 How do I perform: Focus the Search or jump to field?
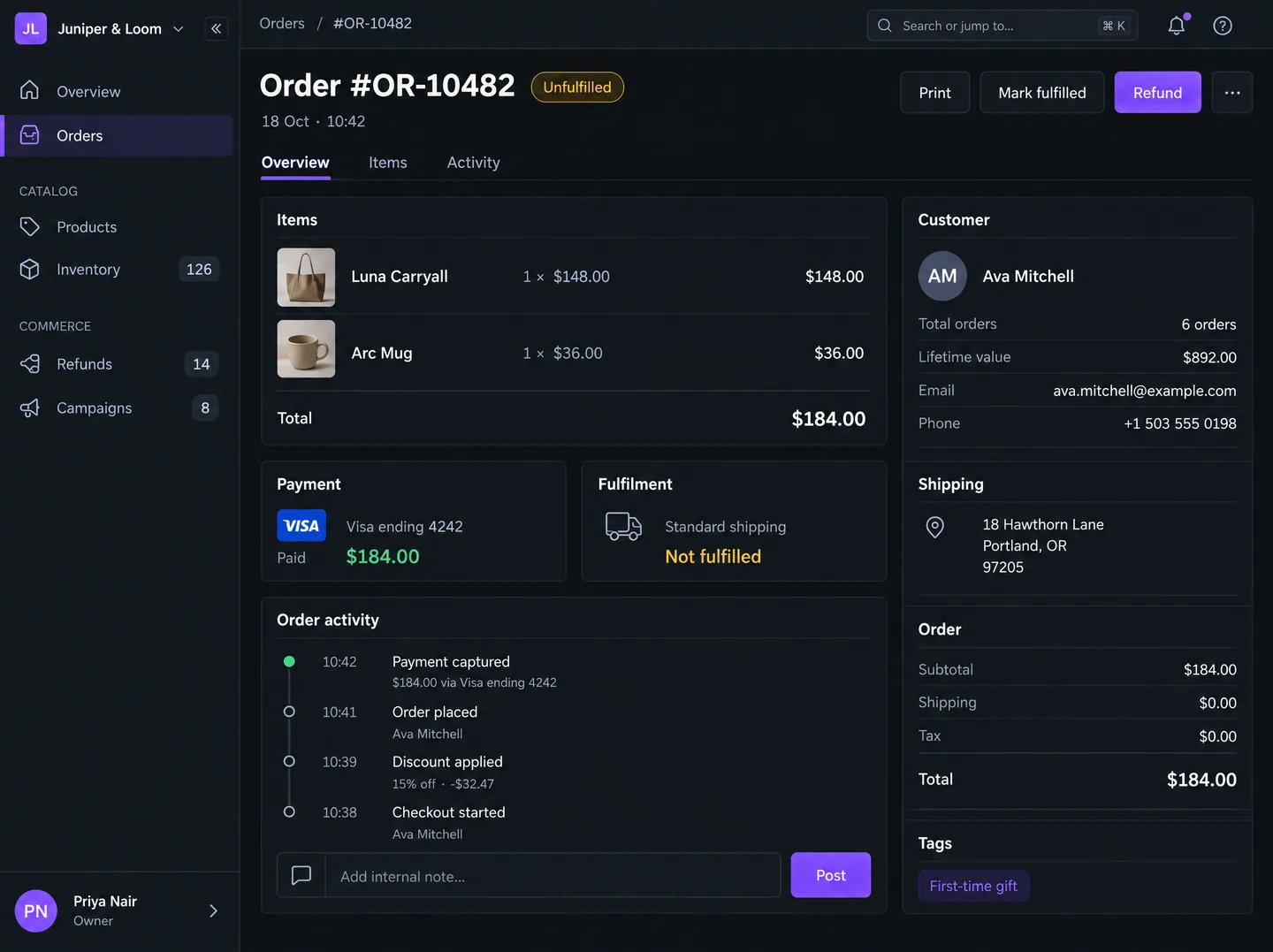[x=1002, y=26]
